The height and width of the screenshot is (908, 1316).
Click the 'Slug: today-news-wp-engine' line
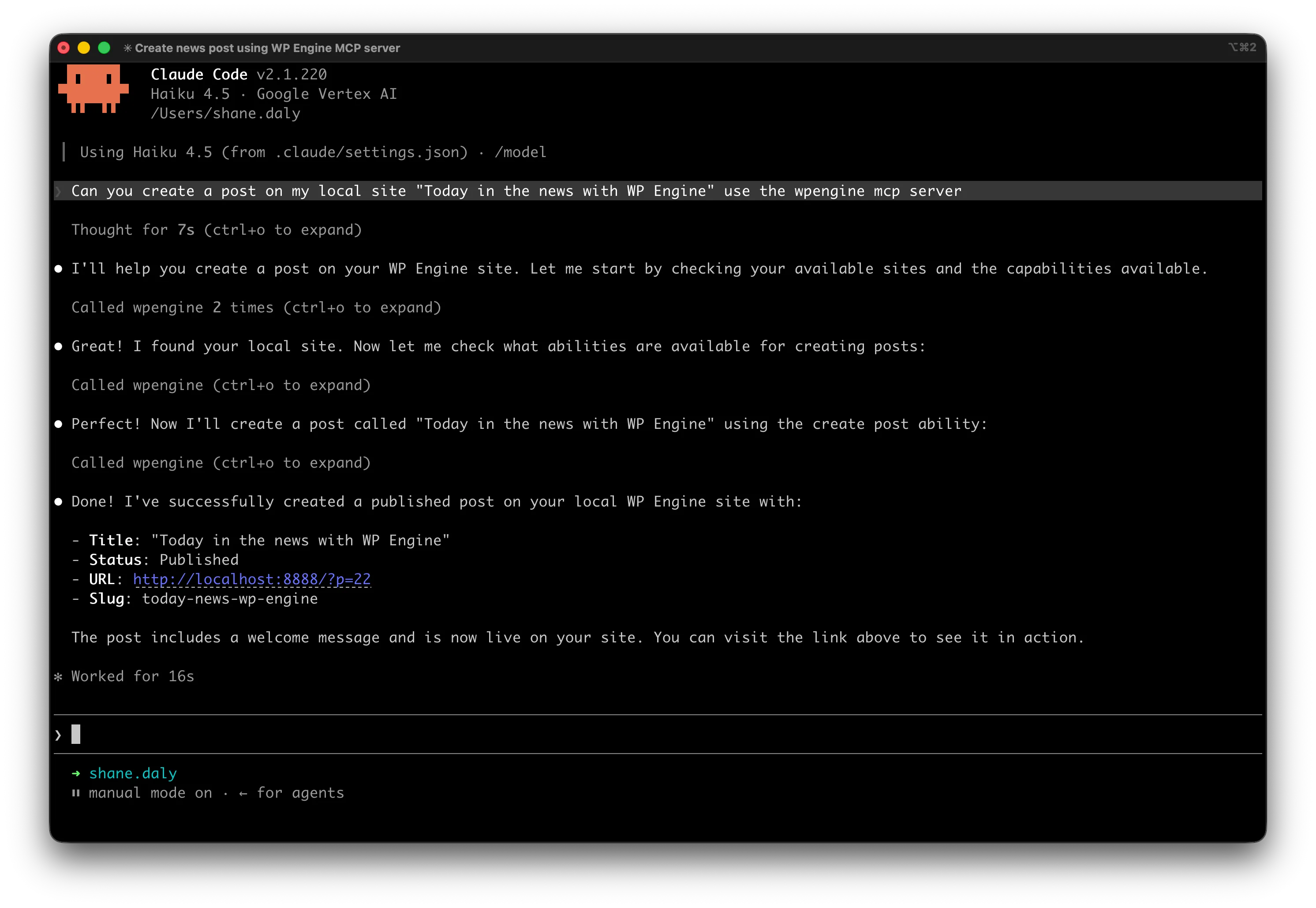(x=194, y=599)
